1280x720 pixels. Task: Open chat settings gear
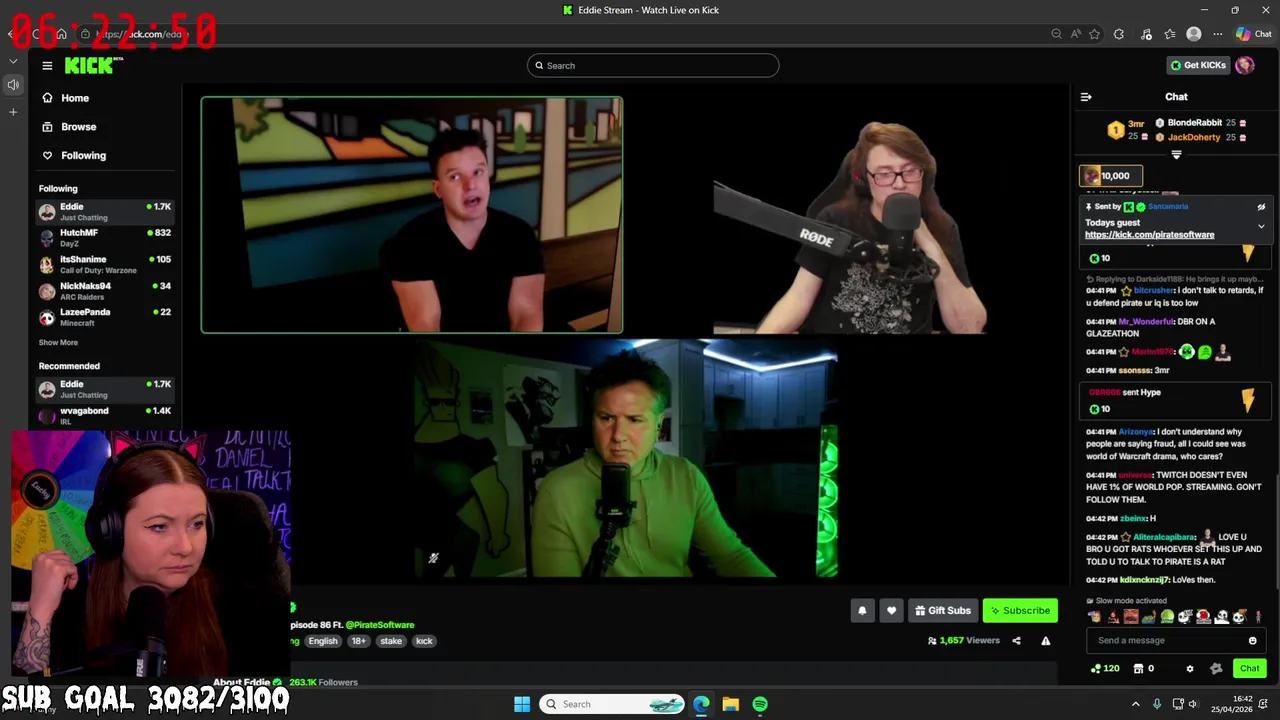pos(1189,669)
